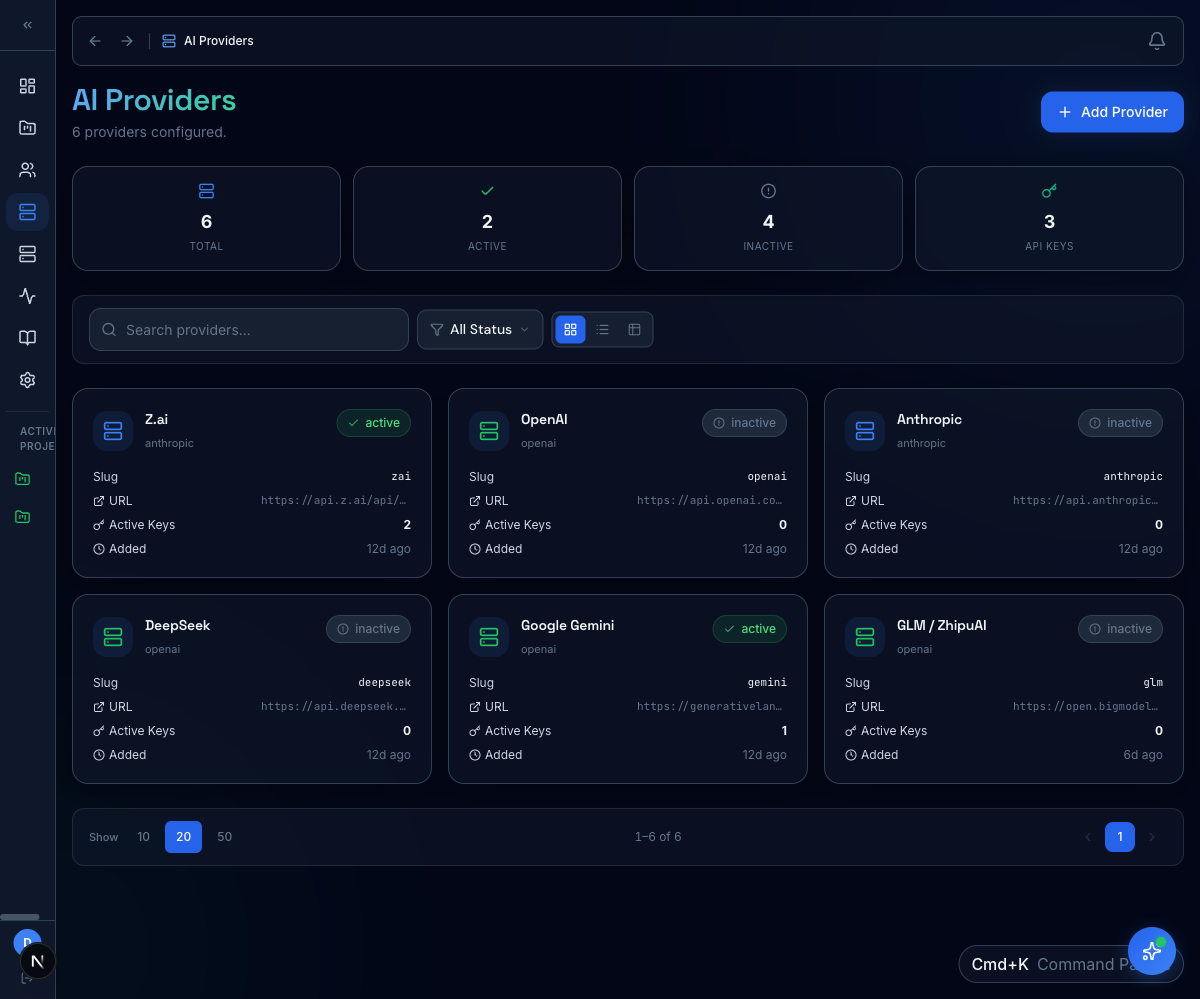Go forward with the right arrow
Screen dimensions: 1200x999
tap(127, 41)
